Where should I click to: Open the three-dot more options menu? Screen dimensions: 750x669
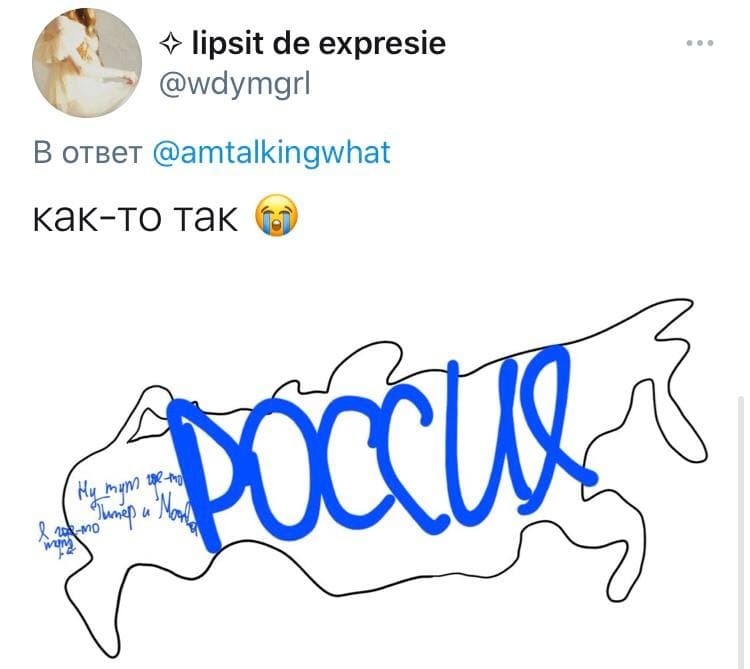click(700, 43)
